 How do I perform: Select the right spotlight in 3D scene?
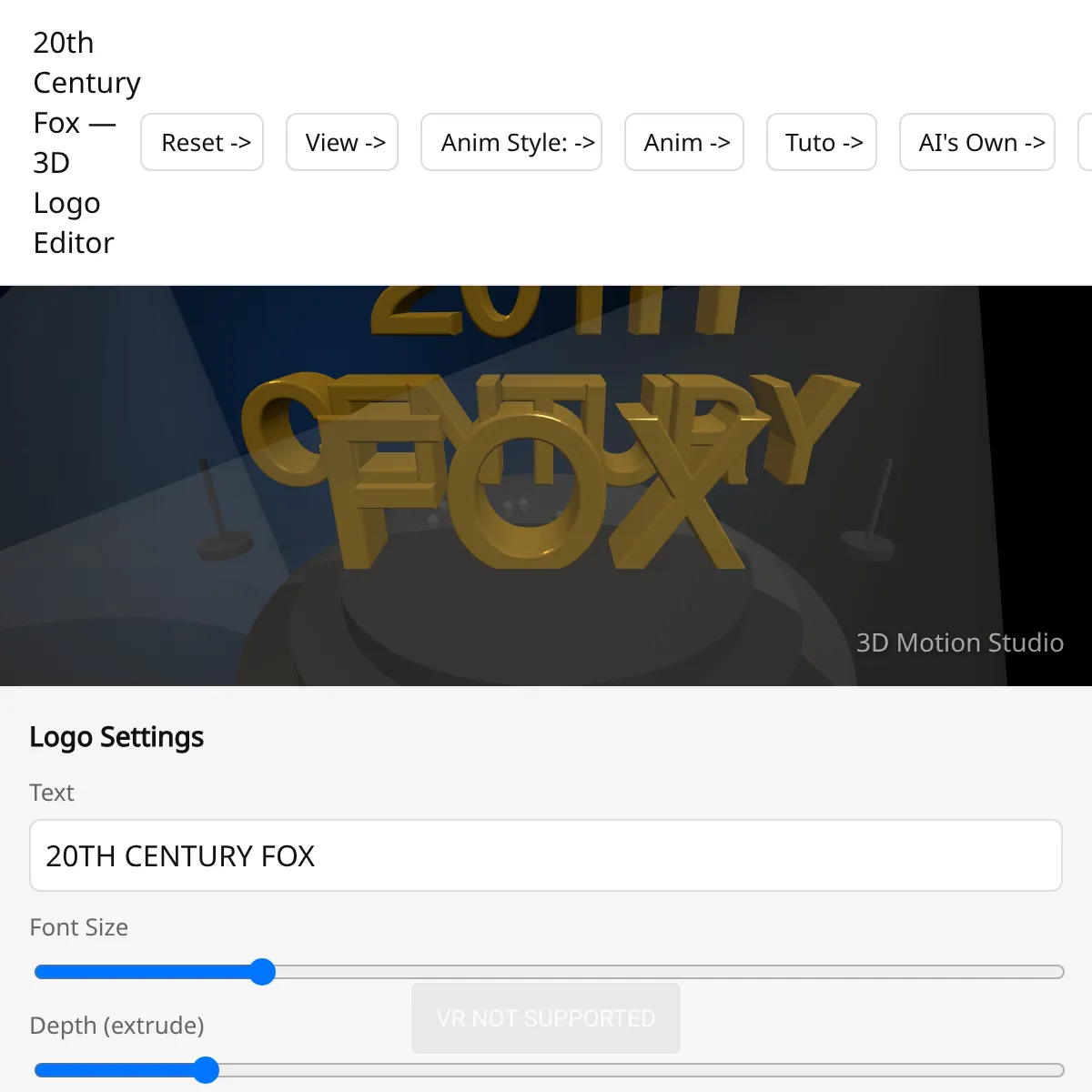[x=872, y=510]
